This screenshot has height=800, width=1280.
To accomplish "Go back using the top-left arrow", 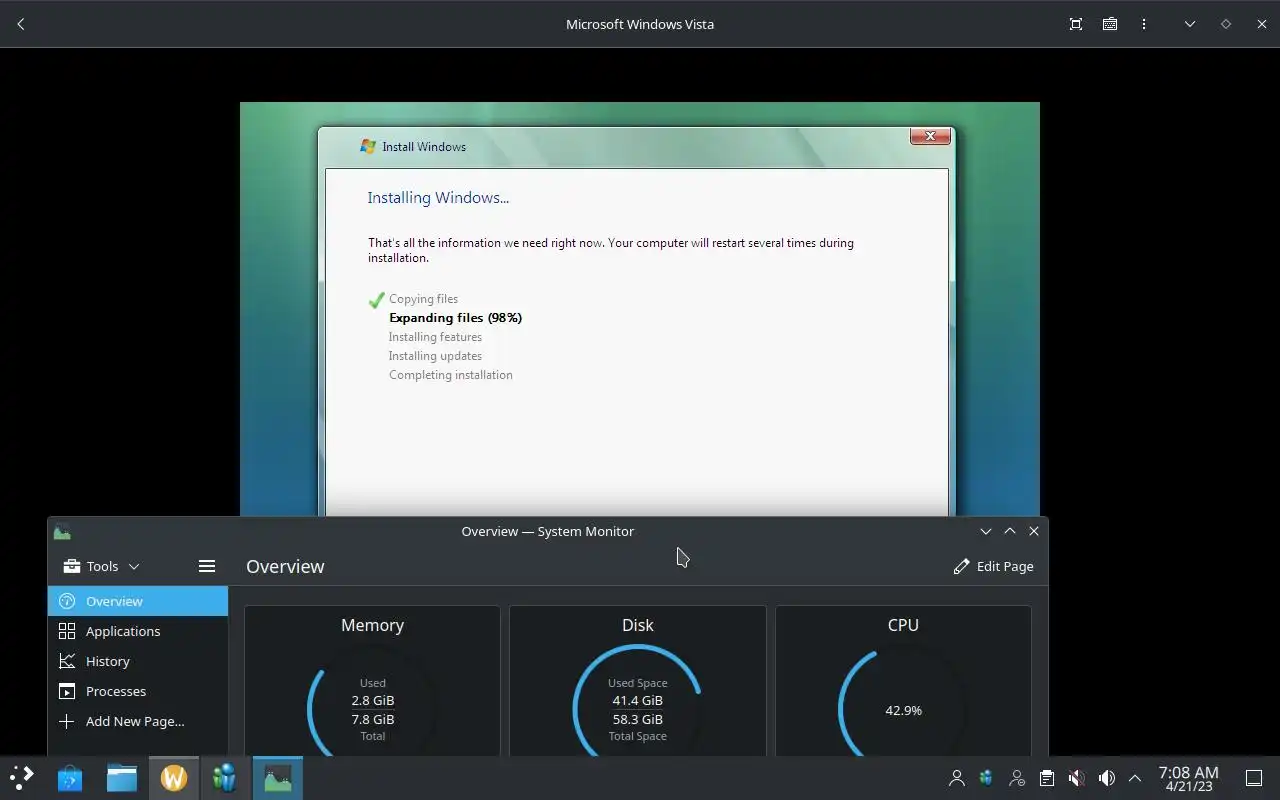I will point(21,24).
